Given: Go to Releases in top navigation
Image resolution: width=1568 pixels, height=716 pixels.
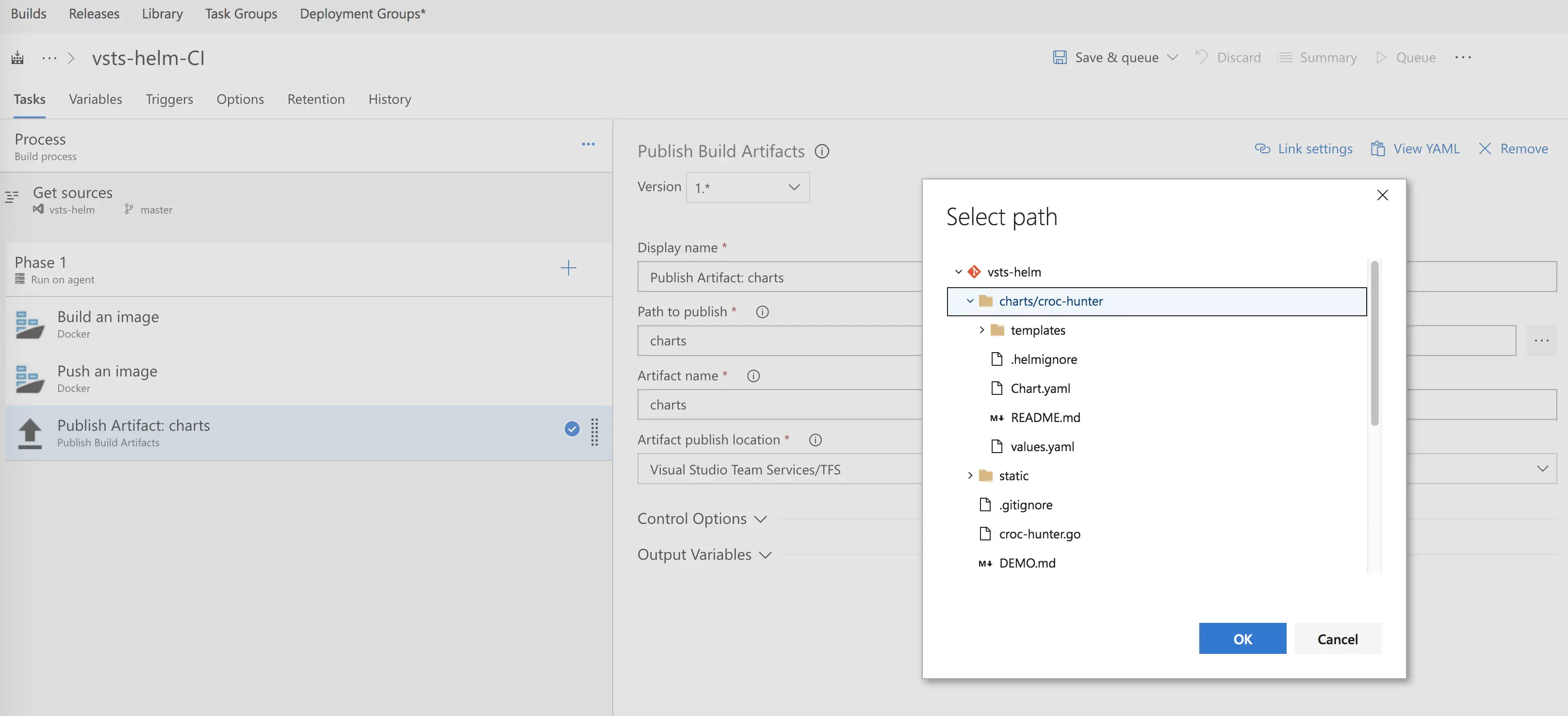Looking at the screenshot, I should click(94, 14).
